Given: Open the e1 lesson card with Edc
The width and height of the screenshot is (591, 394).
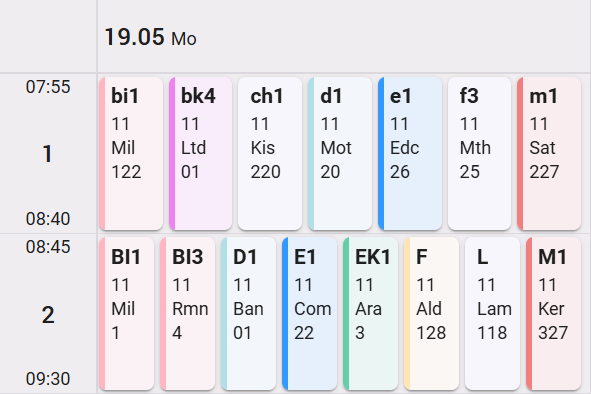Looking at the screenshot, I should [410, 153].
